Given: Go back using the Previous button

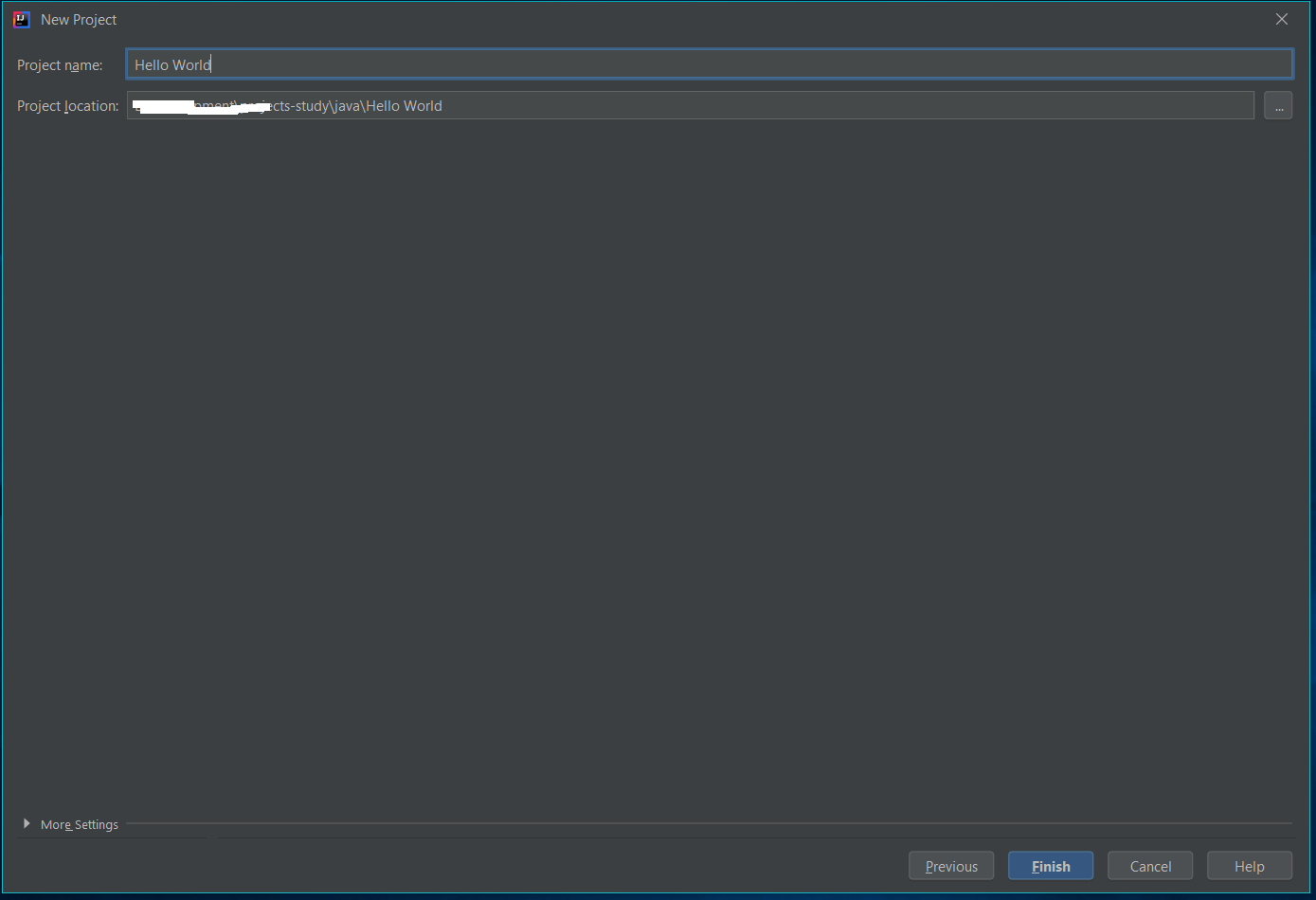Looking at the screenshot, I should coord(951,865).
